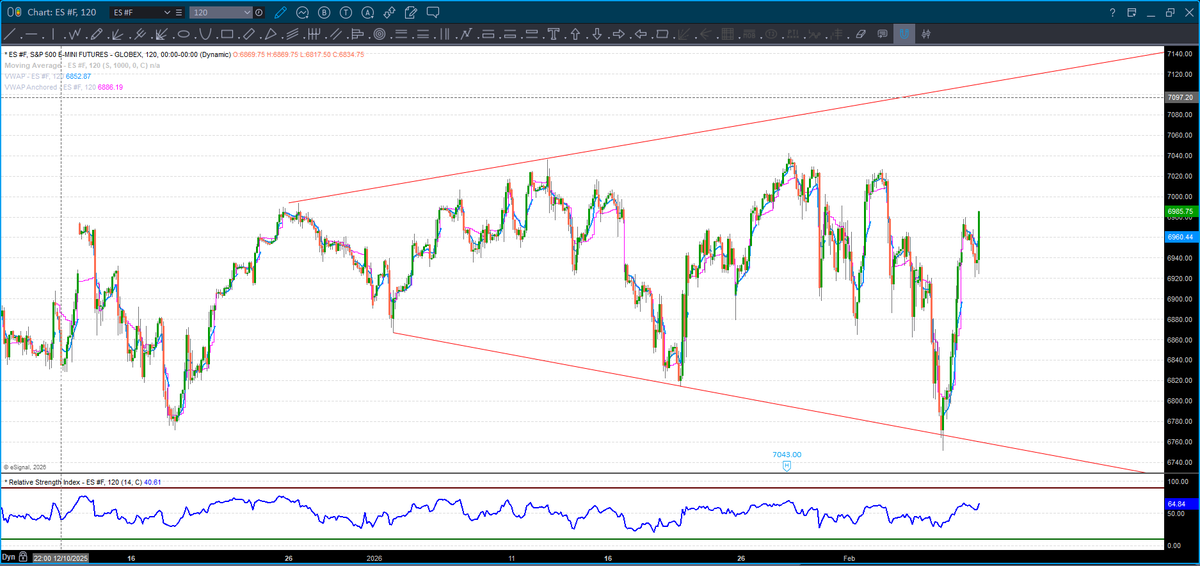1200x566 pixels.
Task: Click the candlestick settings icon after magnet
Action: click(x=926, y=34)
